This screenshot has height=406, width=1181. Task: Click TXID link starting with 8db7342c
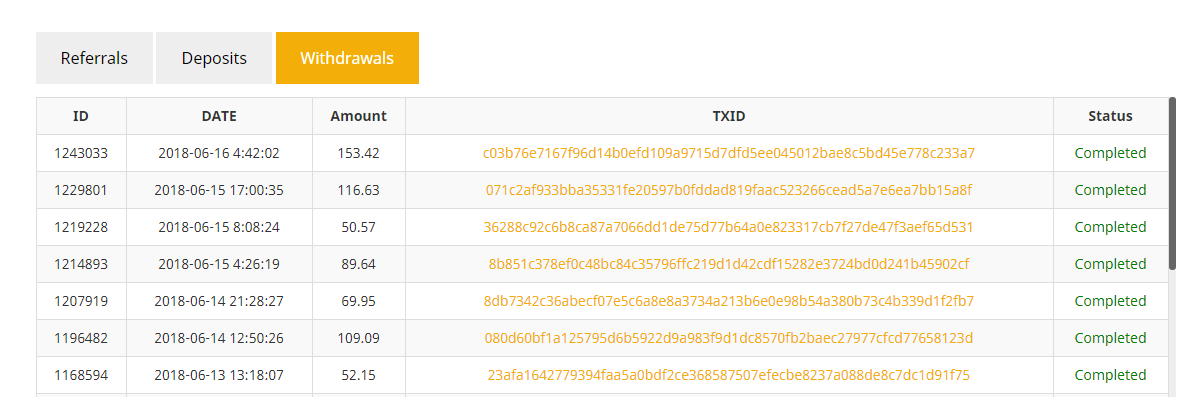coord(728,301)
